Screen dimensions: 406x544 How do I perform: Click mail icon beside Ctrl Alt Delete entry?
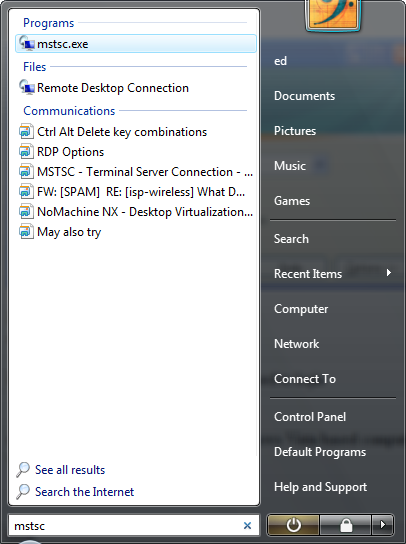pyautogui.click(x=26, y=132)
